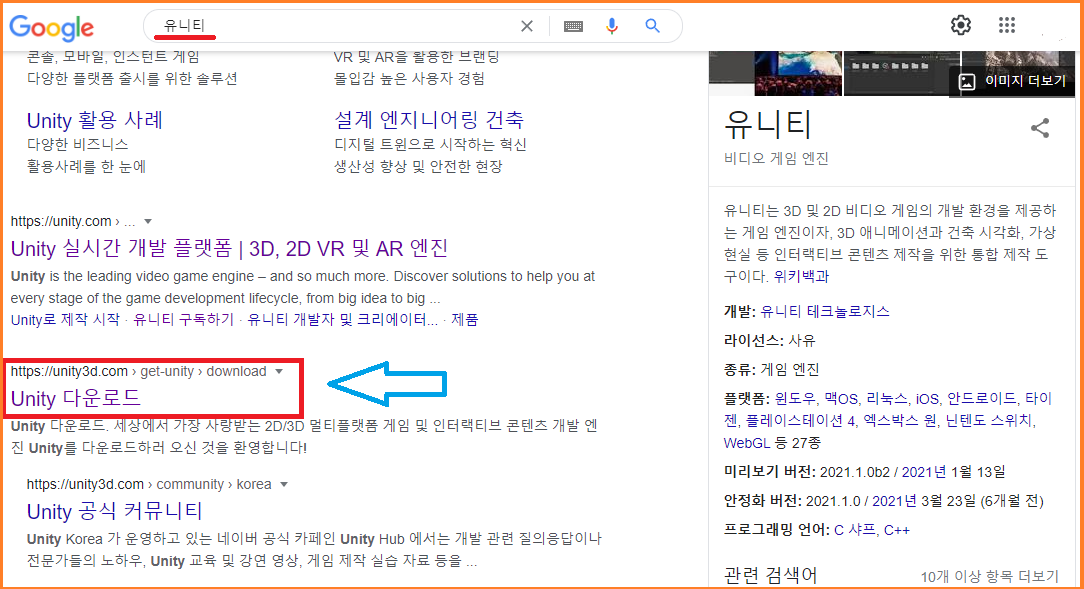Click the 관련 검색어 heading

coord(770,575)
